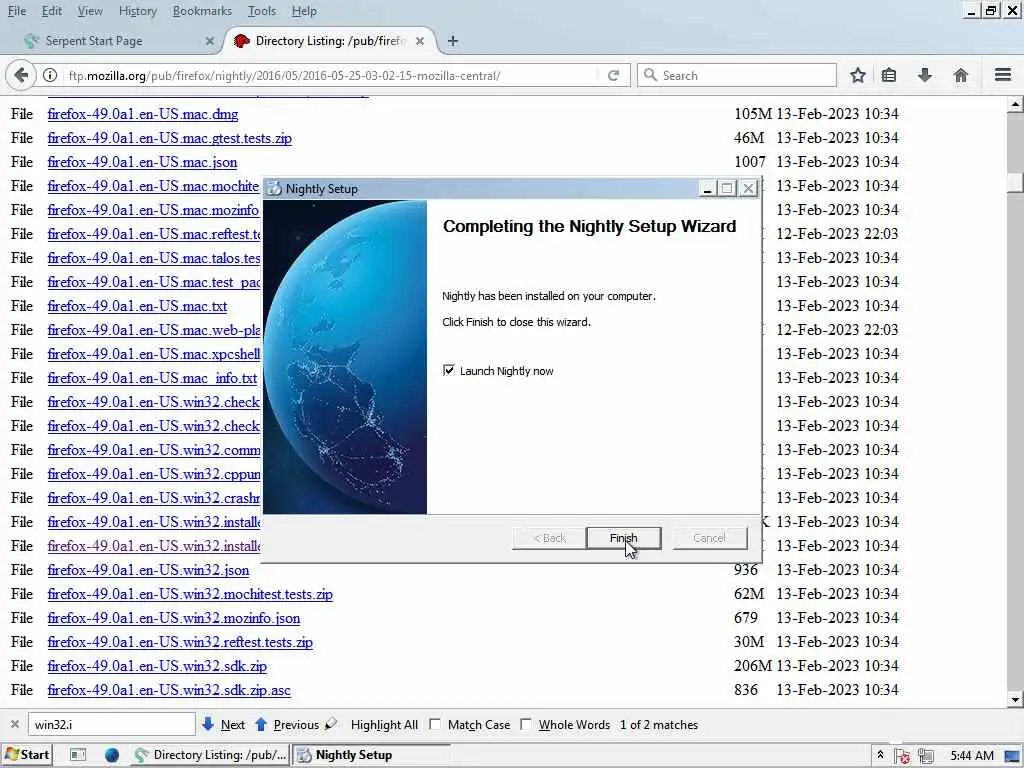Click the 206M file size text

[752, 666]
